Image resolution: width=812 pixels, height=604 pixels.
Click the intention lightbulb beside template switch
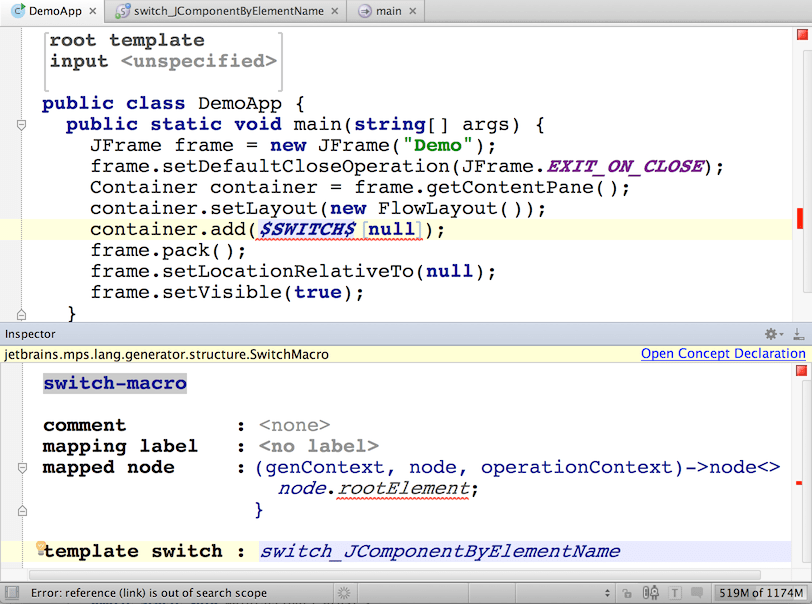click(x=41, y=548)
